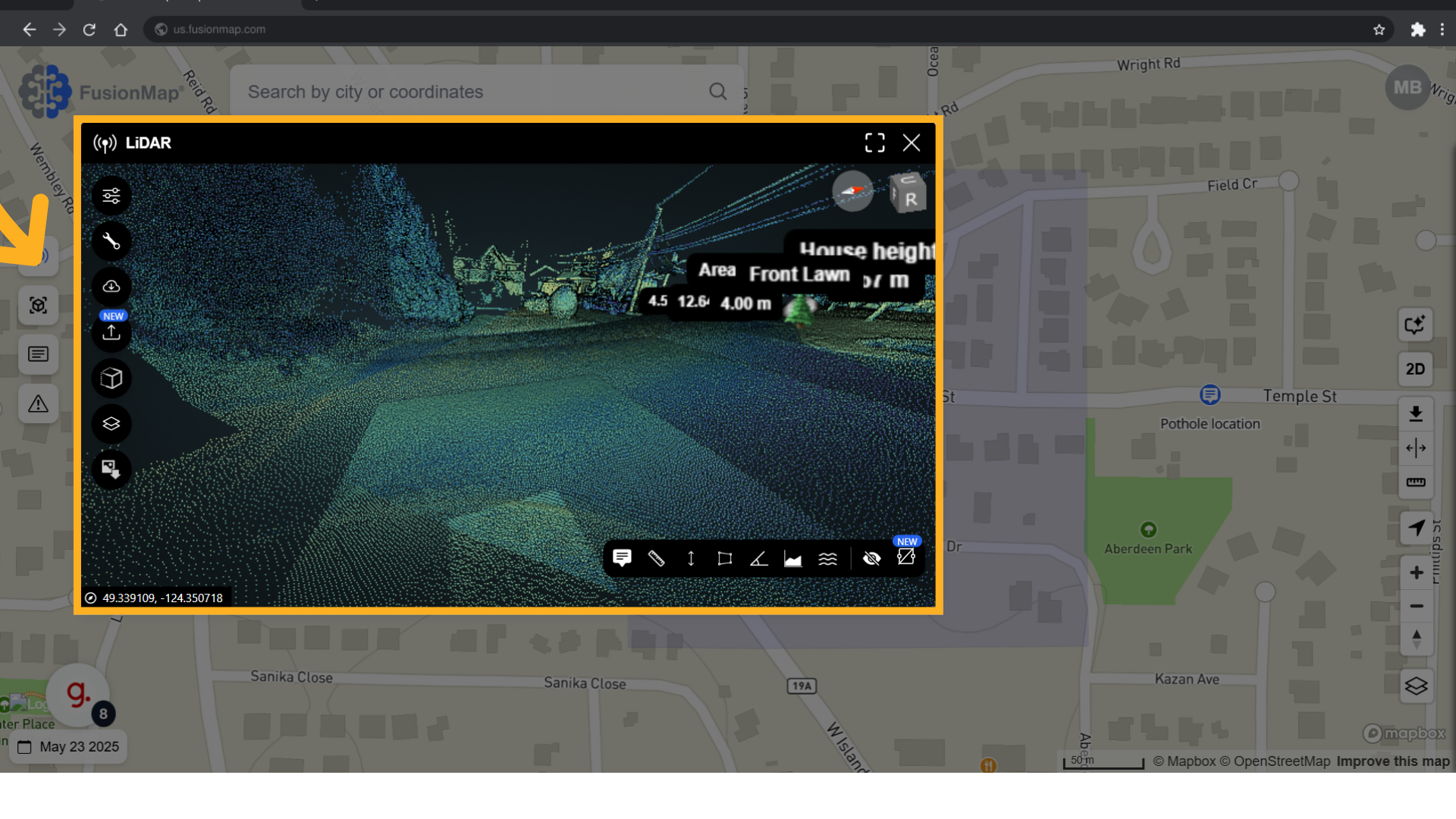This screenshot has width=1456, height=819.
Task: Select the angle measurement tool
Action: point(759,559)
